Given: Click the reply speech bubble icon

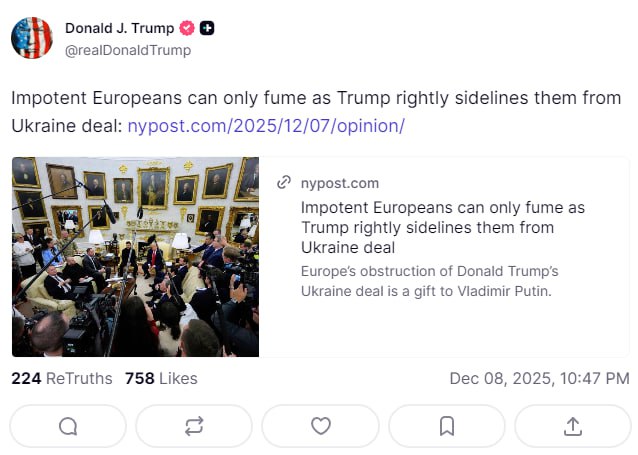Looking at the screenshot, I should 68,426.
